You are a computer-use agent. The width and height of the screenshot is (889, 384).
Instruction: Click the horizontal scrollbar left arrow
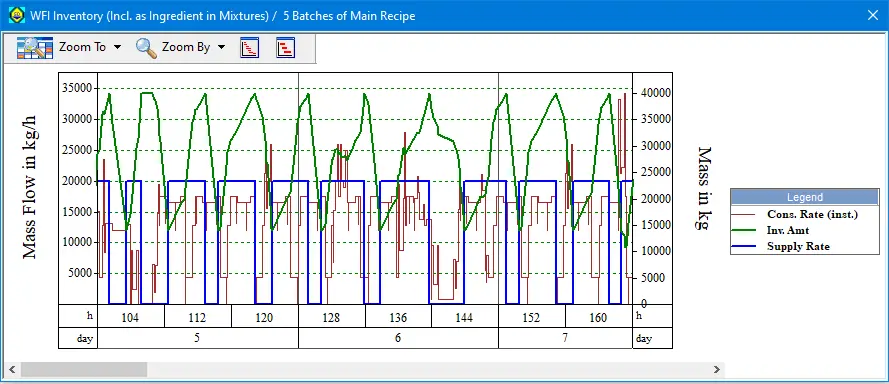[x=11, y=370]
